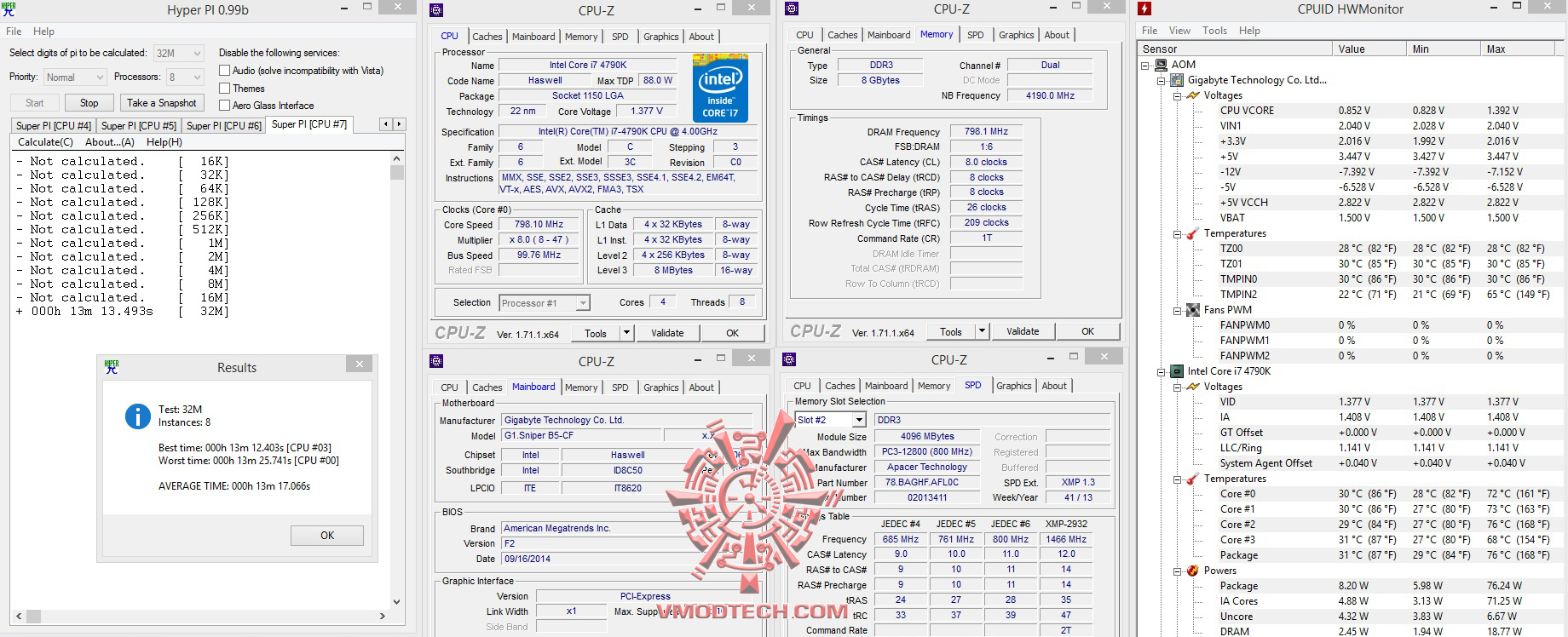Click the Fans PWM fan icon
This screenshot has height=637, width=1568.
point(1193,310)
